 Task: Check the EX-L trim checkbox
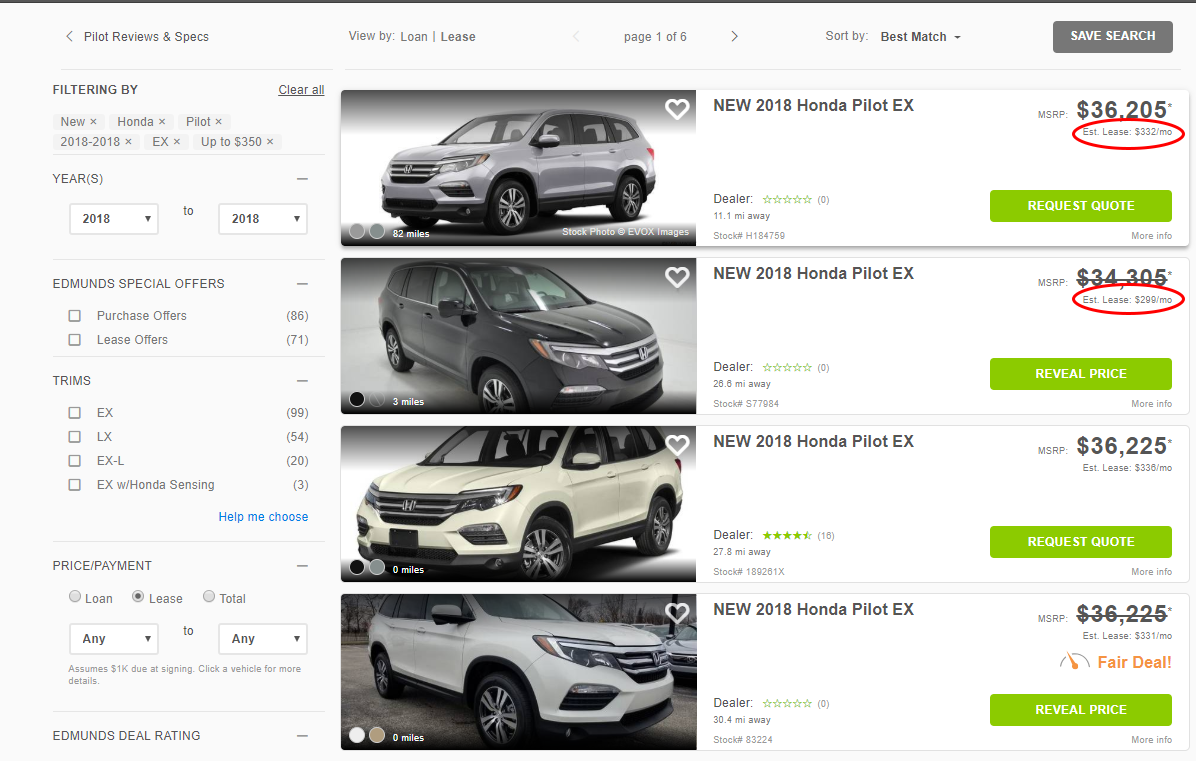pos(75,461)
